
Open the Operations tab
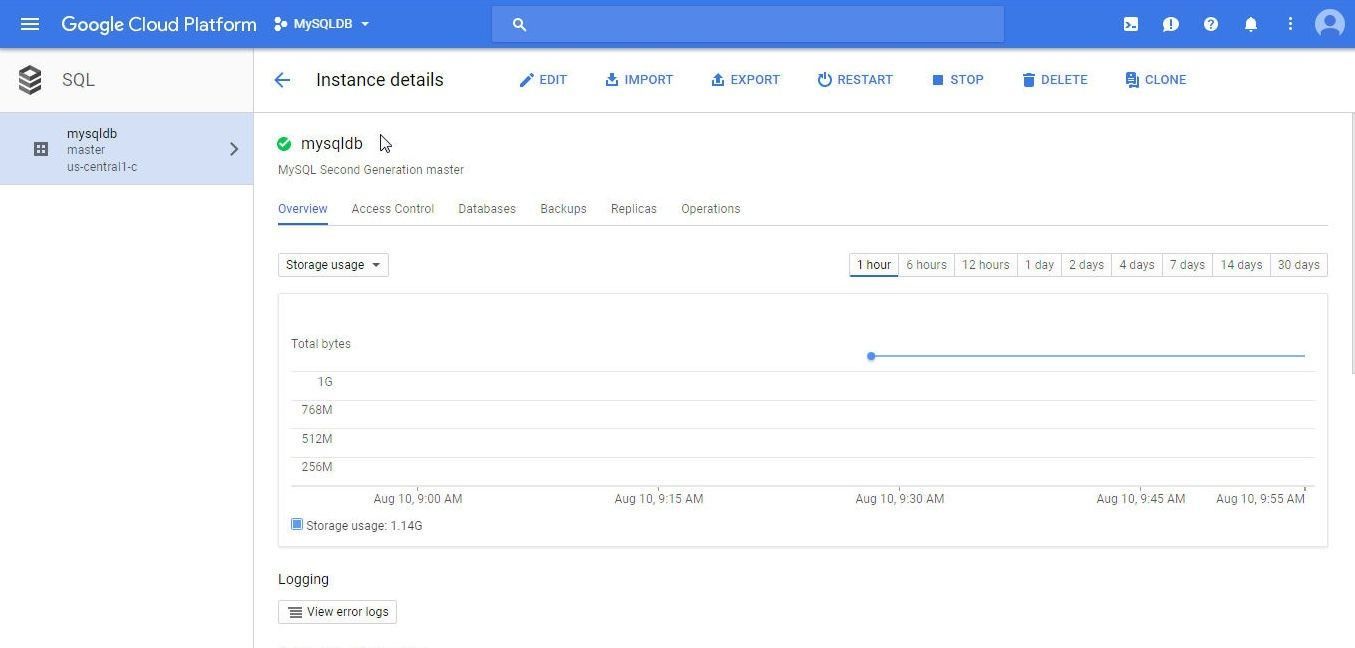[711, 209]
